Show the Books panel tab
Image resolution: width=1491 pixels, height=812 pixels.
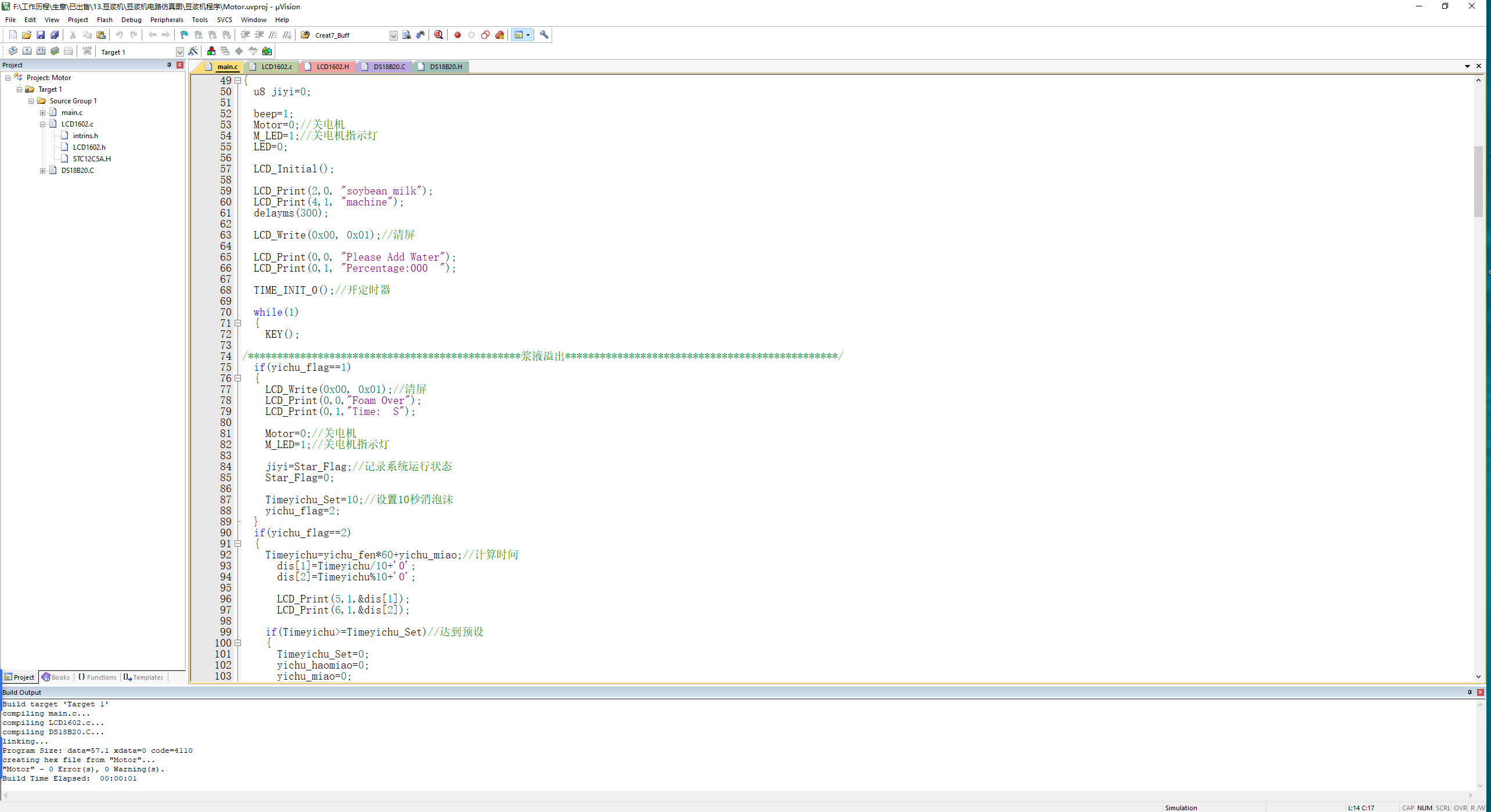click(x=56, y=677)
